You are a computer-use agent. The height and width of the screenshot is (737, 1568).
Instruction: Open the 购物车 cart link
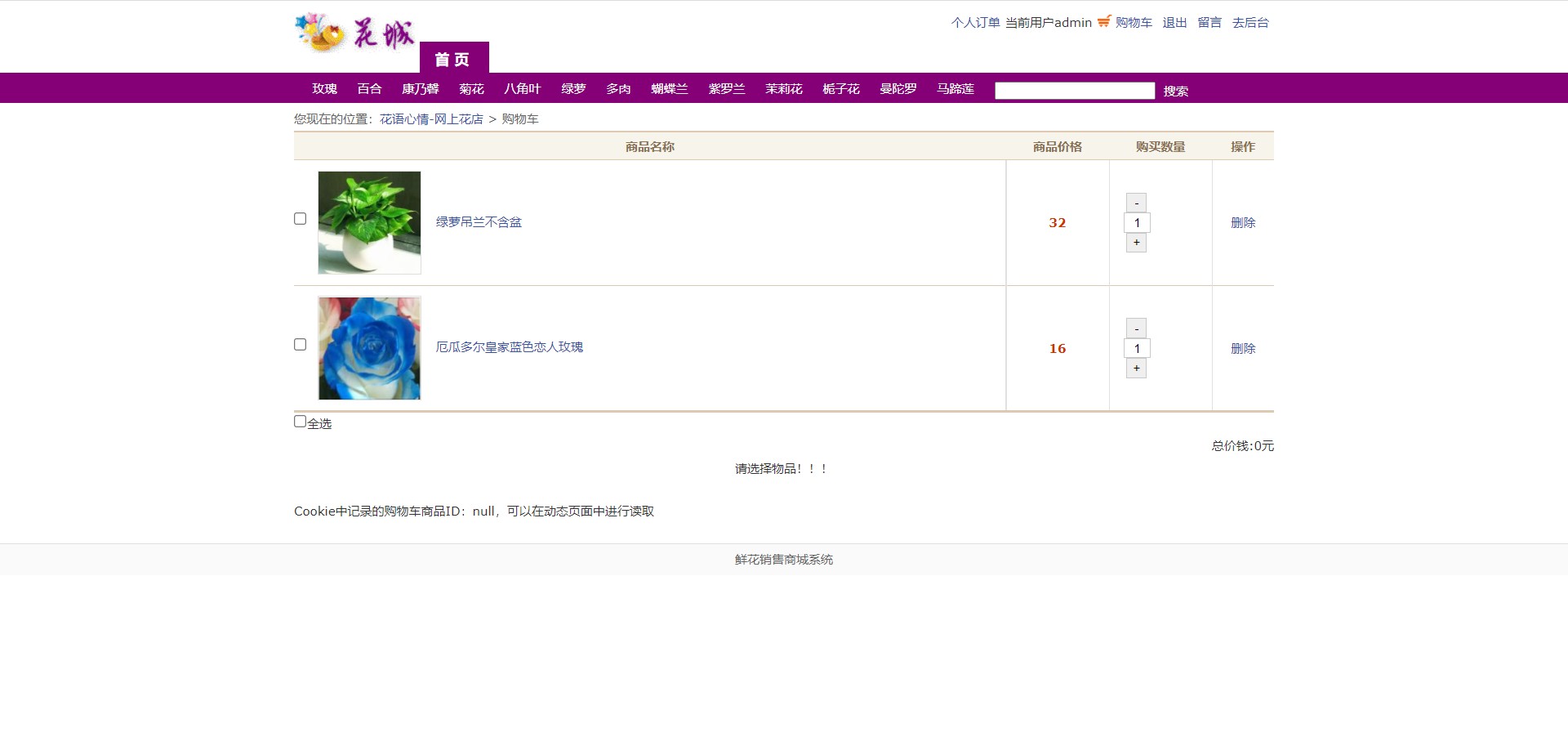1134,23
